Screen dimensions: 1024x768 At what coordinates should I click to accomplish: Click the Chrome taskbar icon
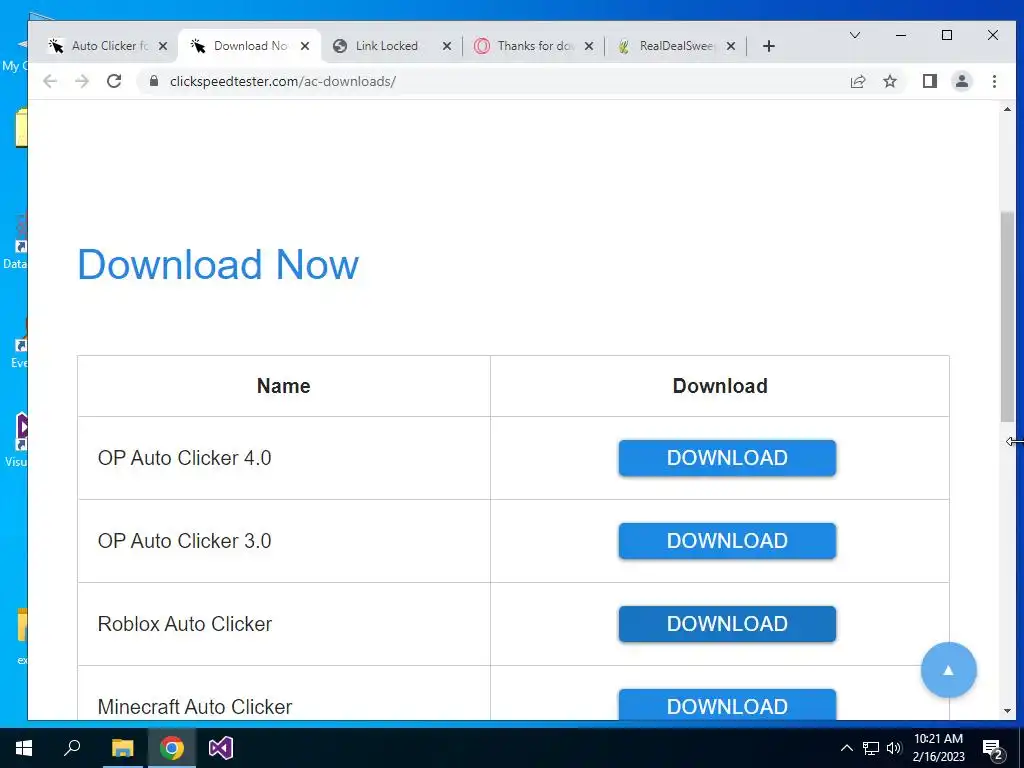click(x=171, y=748)
